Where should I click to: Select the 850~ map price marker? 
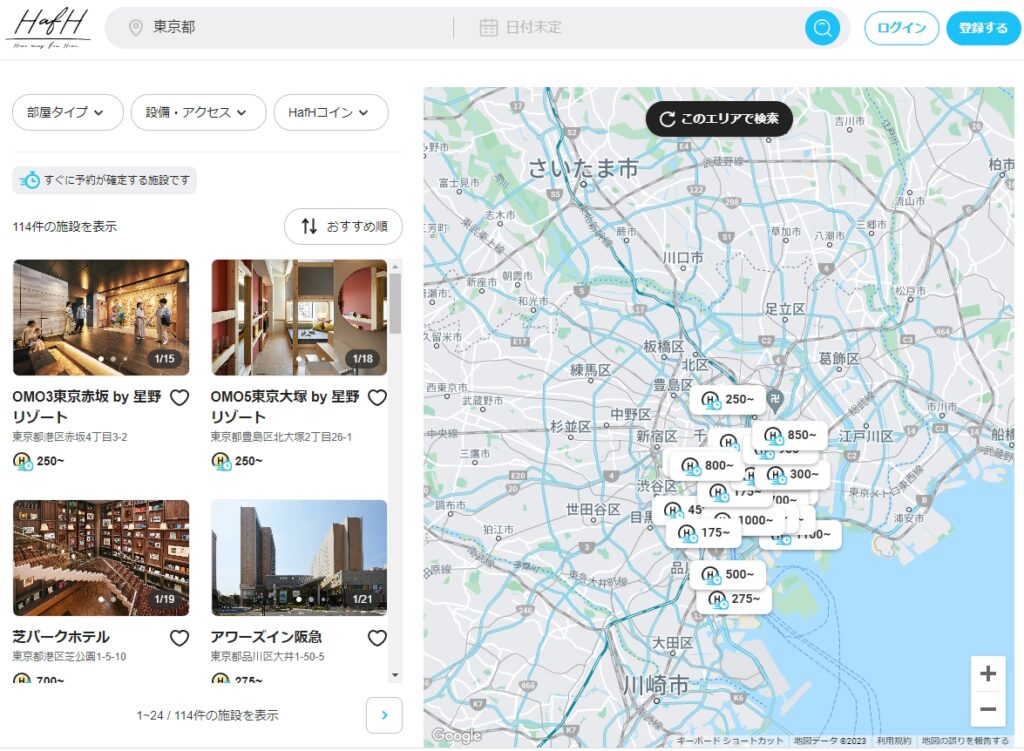791,435
